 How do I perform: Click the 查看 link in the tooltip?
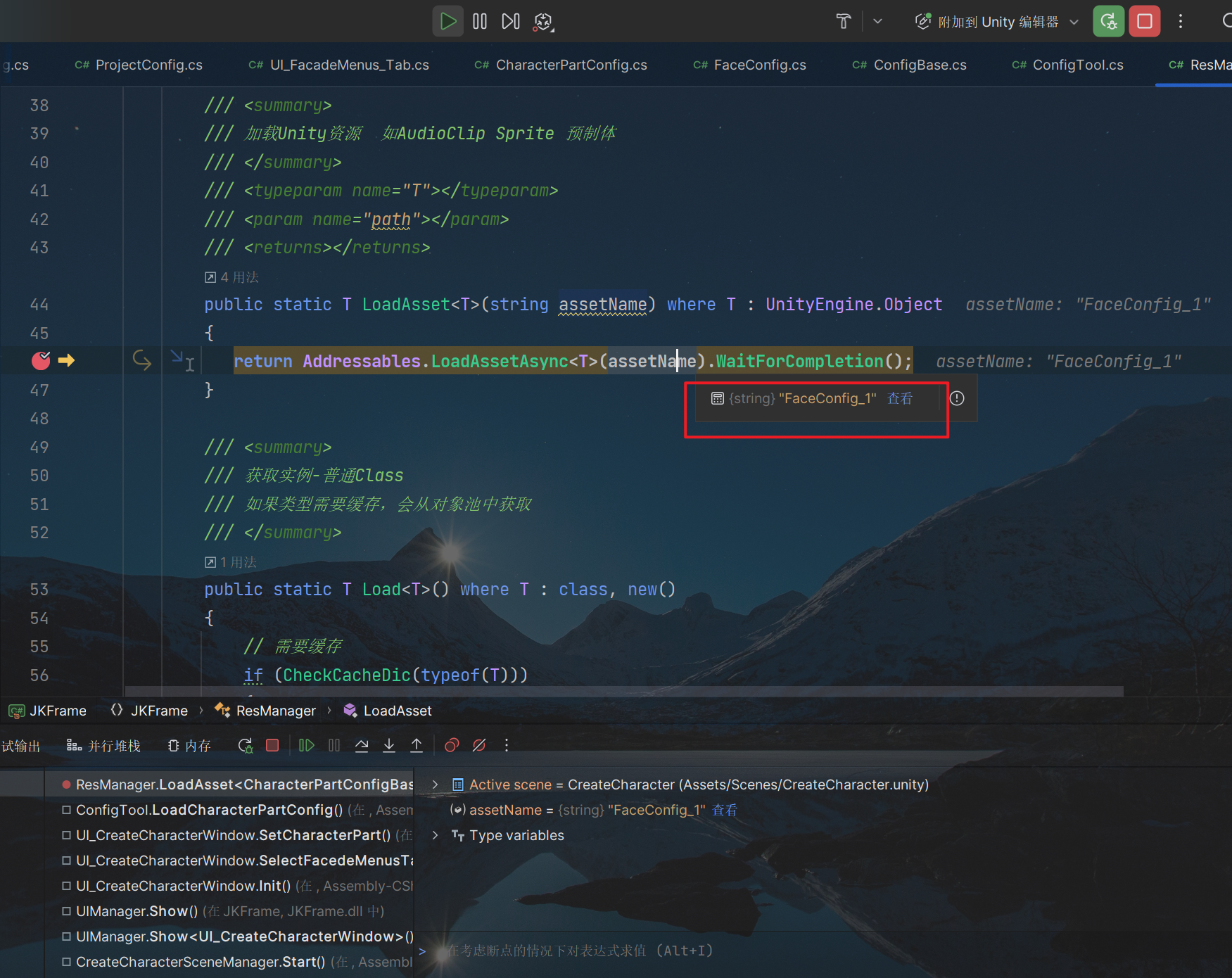pyautogui.click(x=900, y=399)
